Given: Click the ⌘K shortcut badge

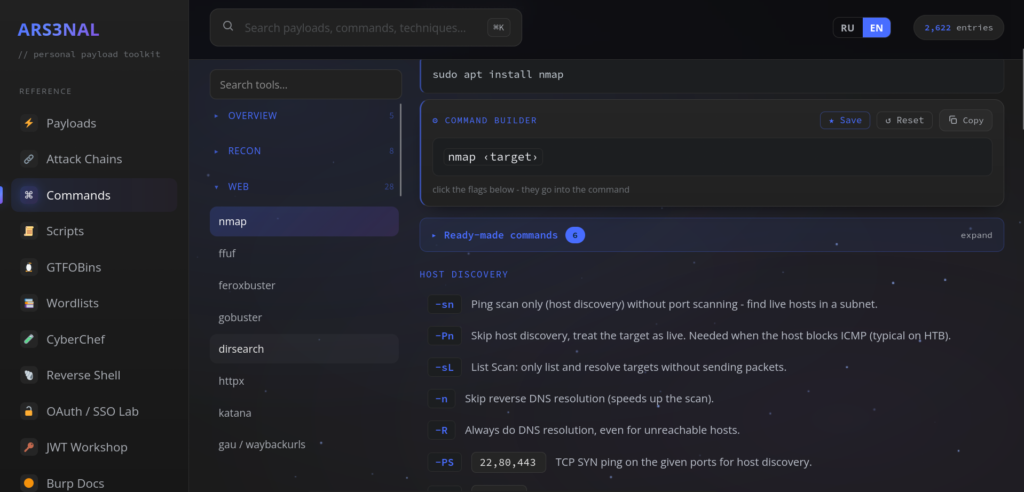Looking at the screenshot, I should tap(498, 27).
